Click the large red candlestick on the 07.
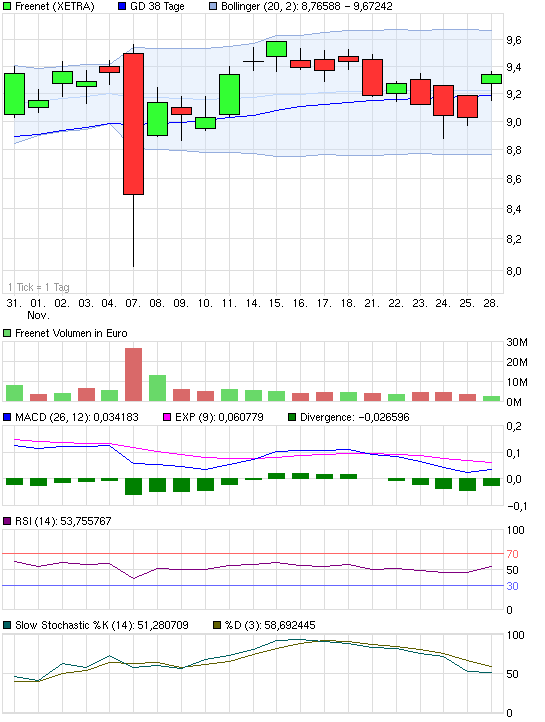Image resolution: width=545 pixels, height=722 pixels. (133, 124)
